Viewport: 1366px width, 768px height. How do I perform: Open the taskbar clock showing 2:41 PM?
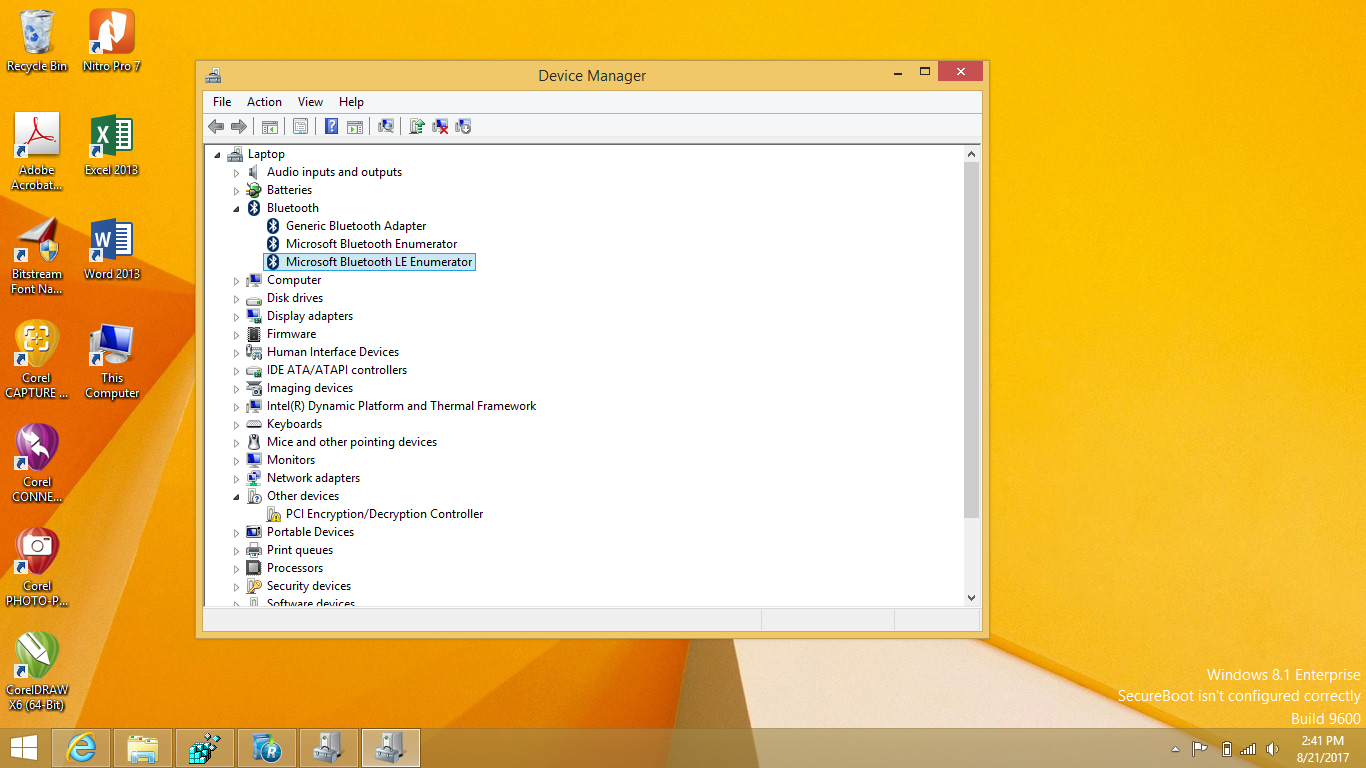point(1322,748)
